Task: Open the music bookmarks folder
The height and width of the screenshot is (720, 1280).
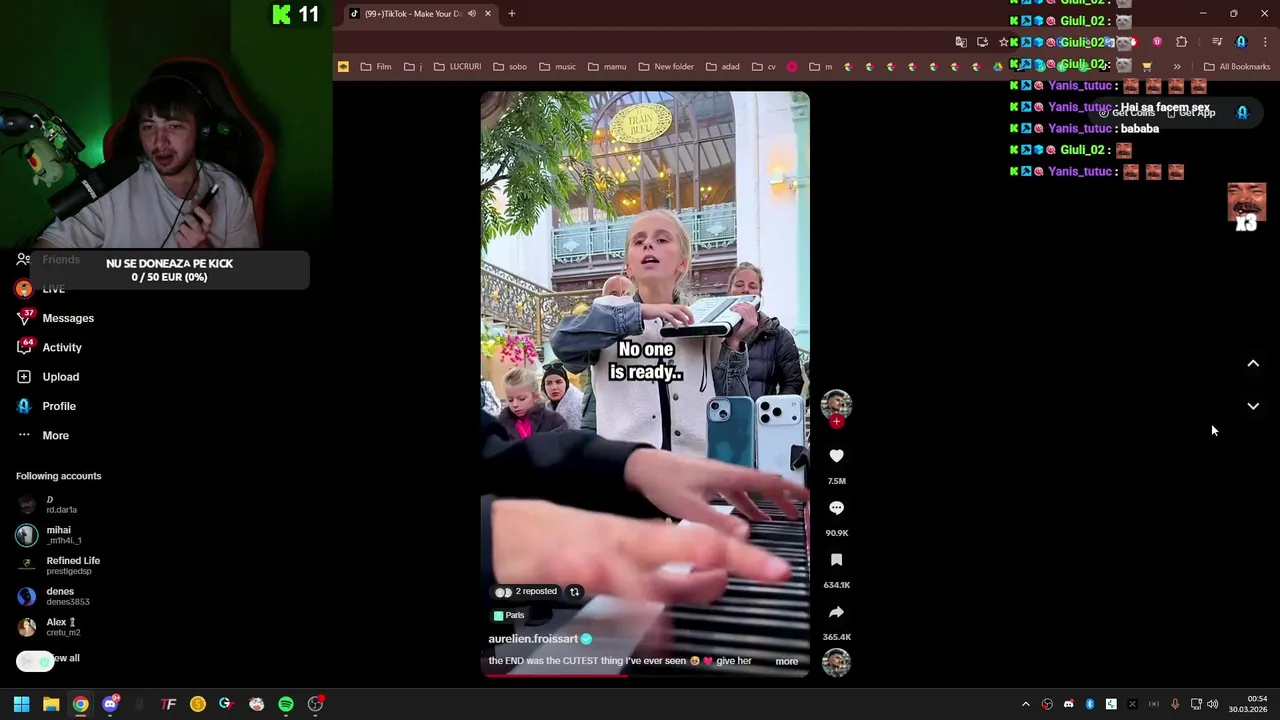Action: click(557, 67)
